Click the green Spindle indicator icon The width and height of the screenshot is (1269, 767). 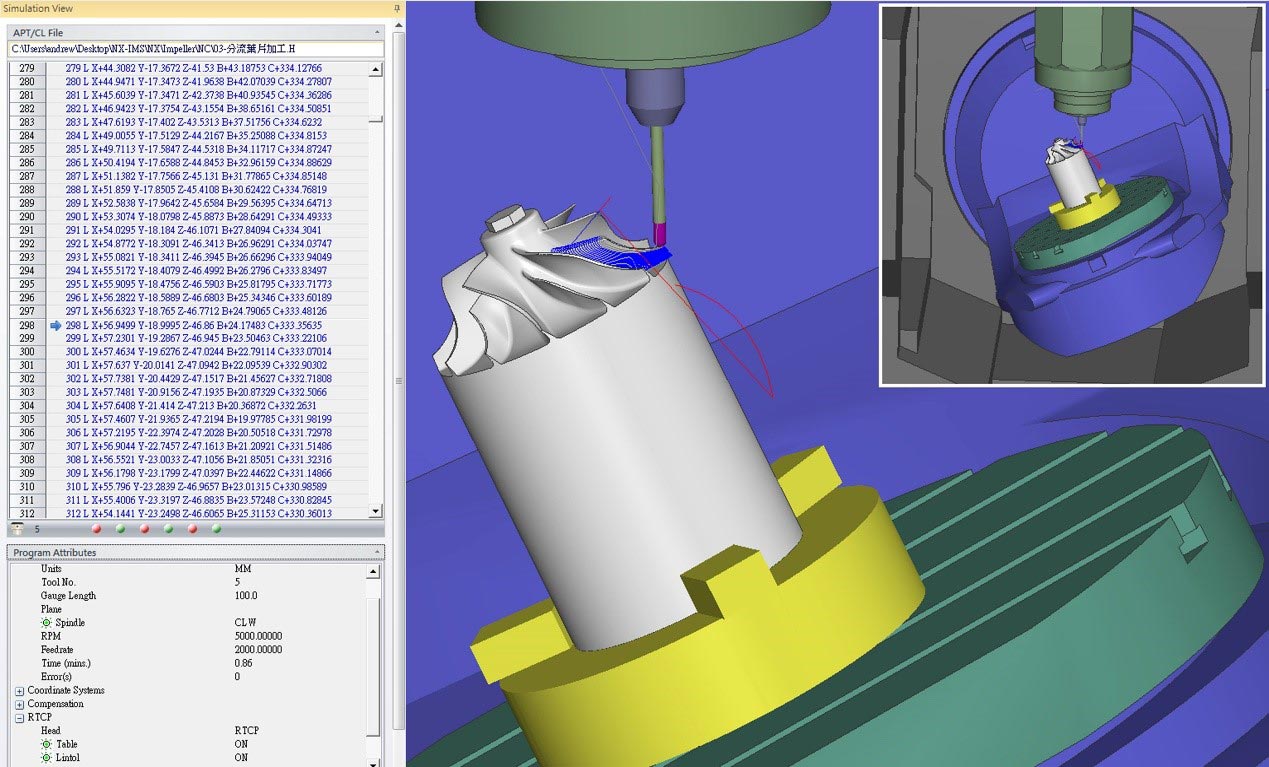click(46, 623)
